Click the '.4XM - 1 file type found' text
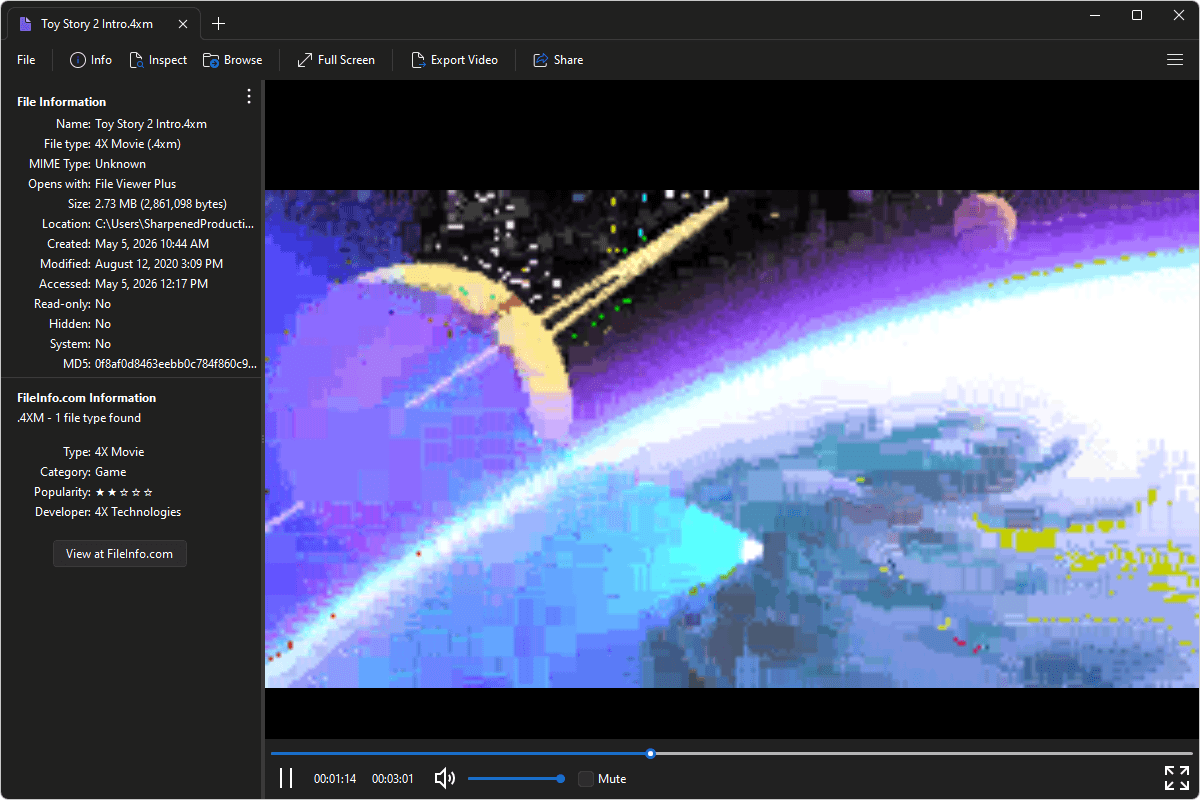This screenshot has height=800, width=1200. click(79, 418)
